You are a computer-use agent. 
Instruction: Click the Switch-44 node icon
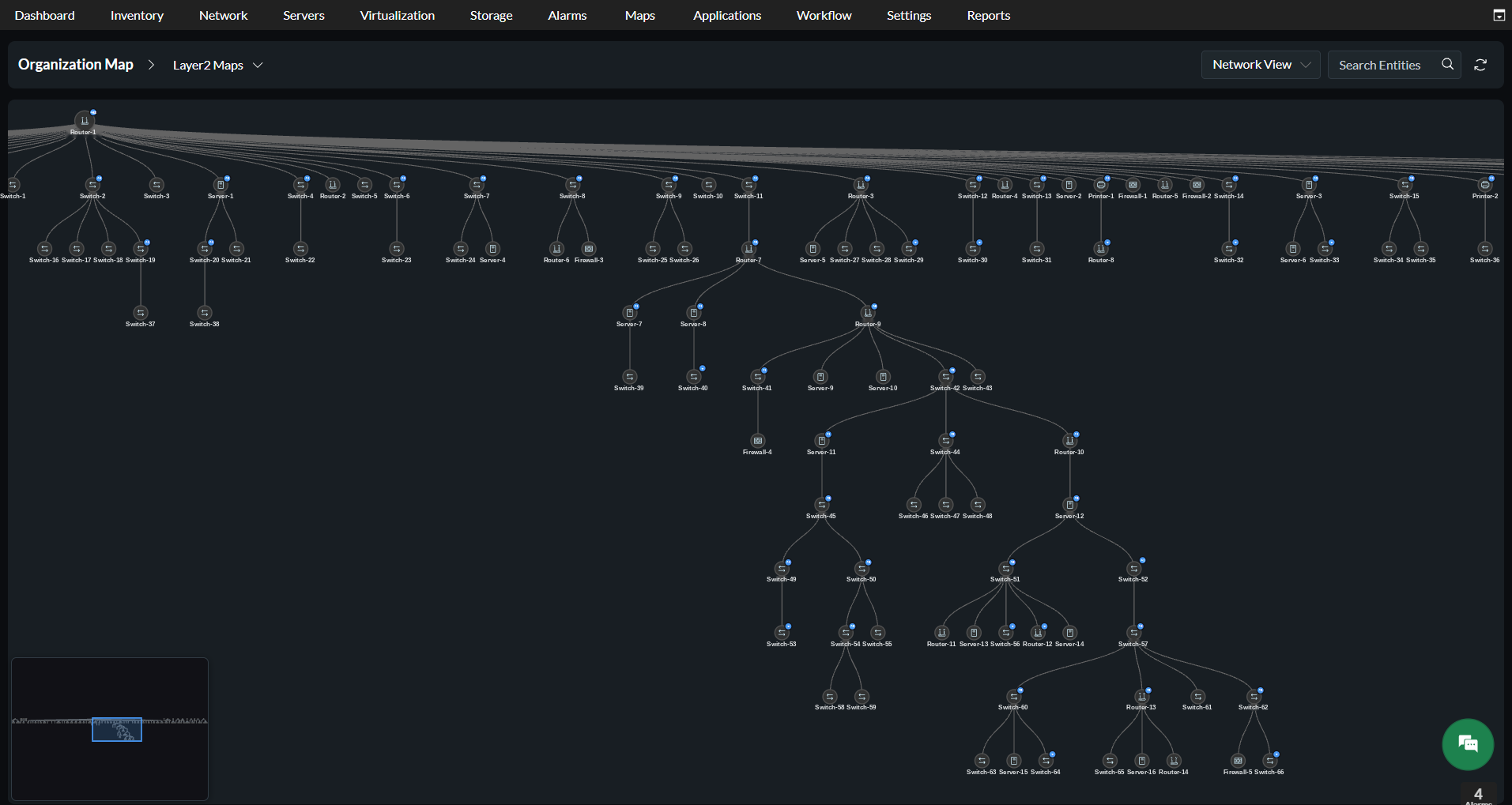[x=946, y=441]
